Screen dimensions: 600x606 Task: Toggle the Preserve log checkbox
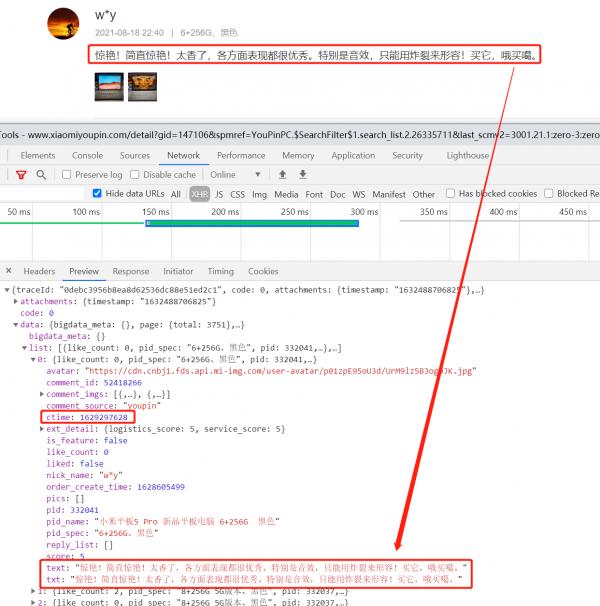[x=68, y=175]
